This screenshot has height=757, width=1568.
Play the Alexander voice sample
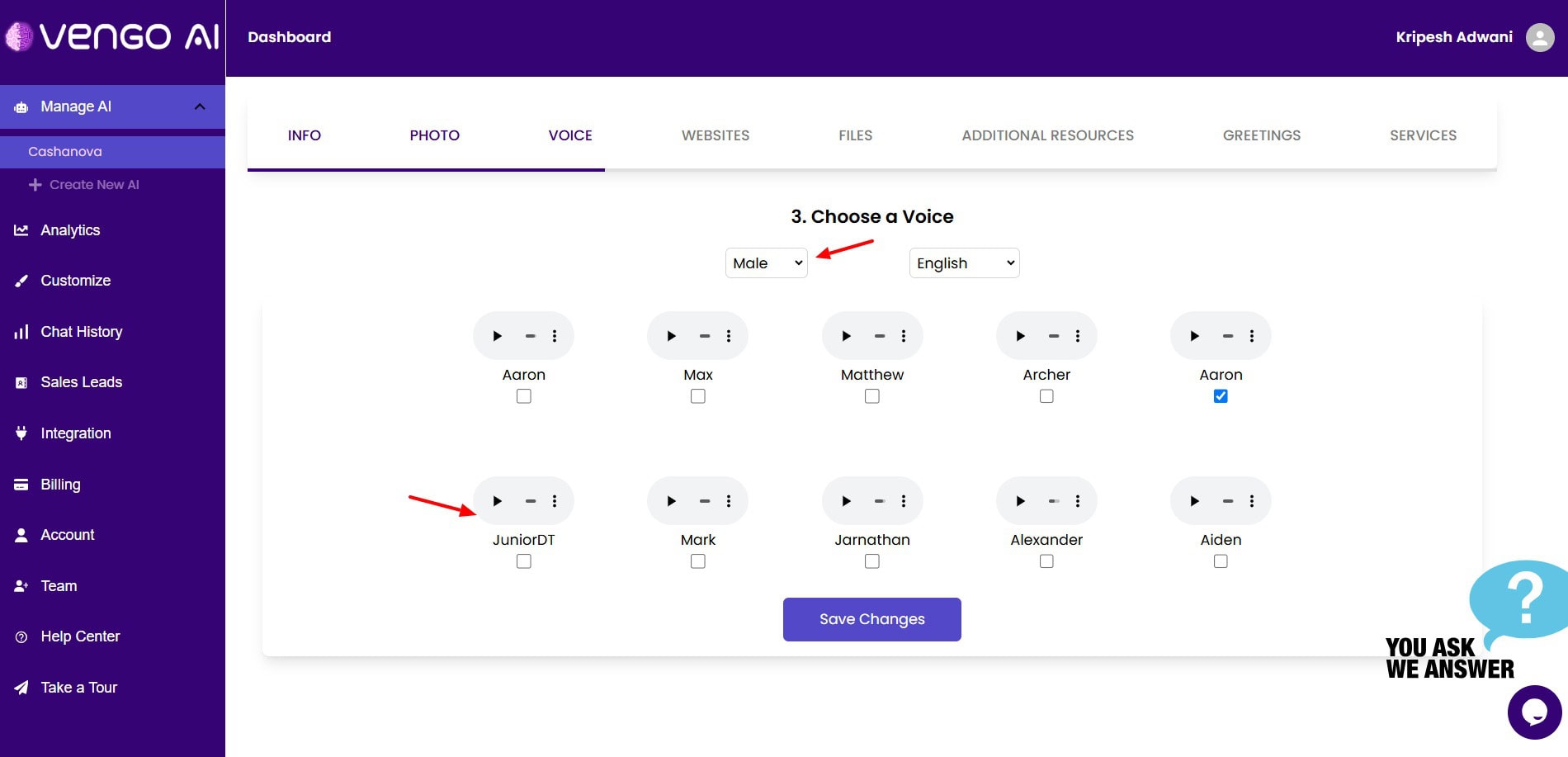point(1021,501)
